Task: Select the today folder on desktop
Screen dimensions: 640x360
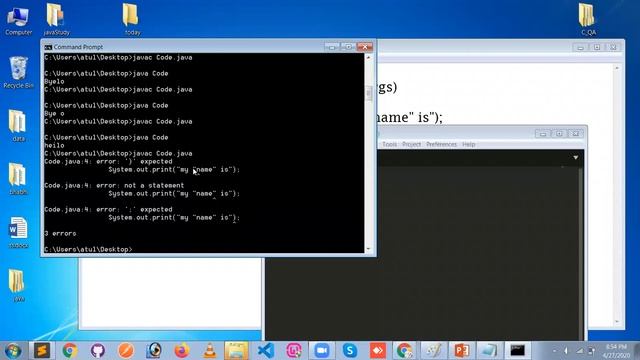Action: point(131,20)
